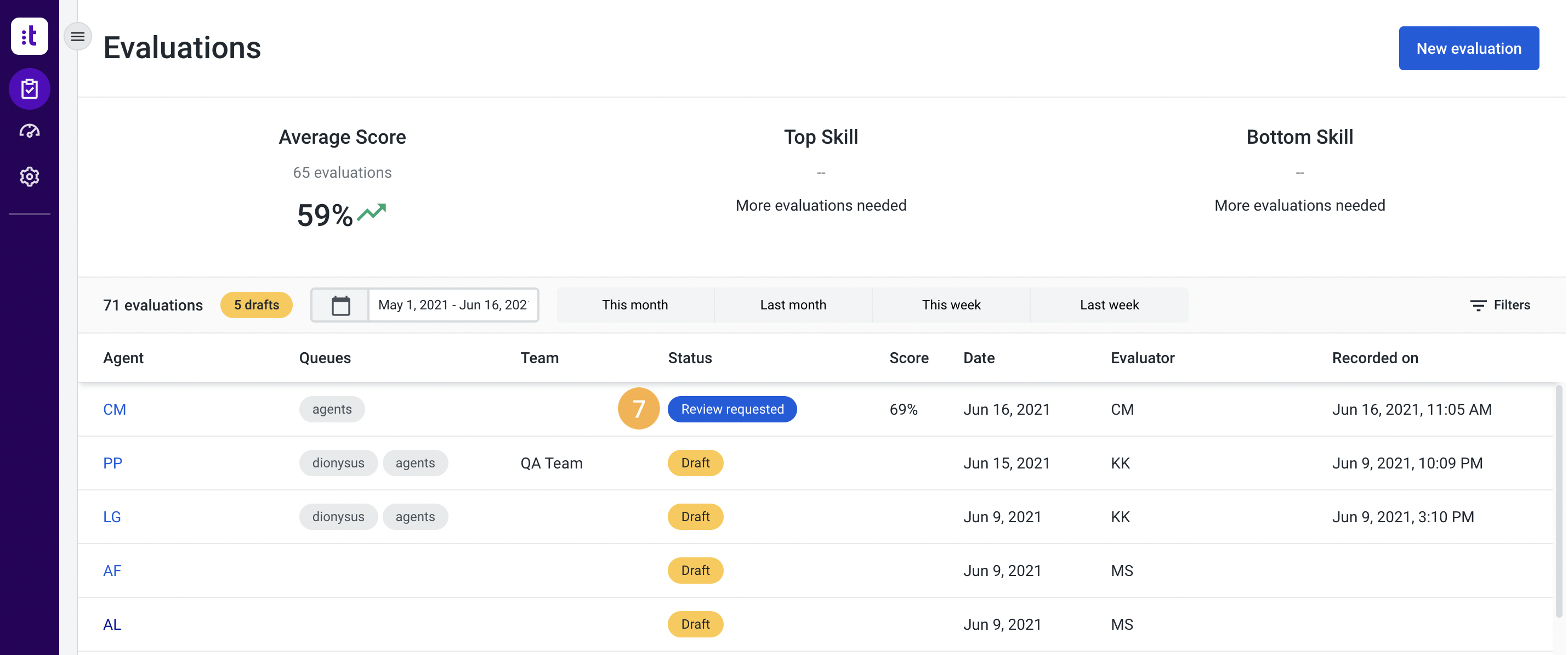Click the Jun 9, 2021, 10:09 PM cell
Viewport: 1568px width, 655px height.
1407,463
